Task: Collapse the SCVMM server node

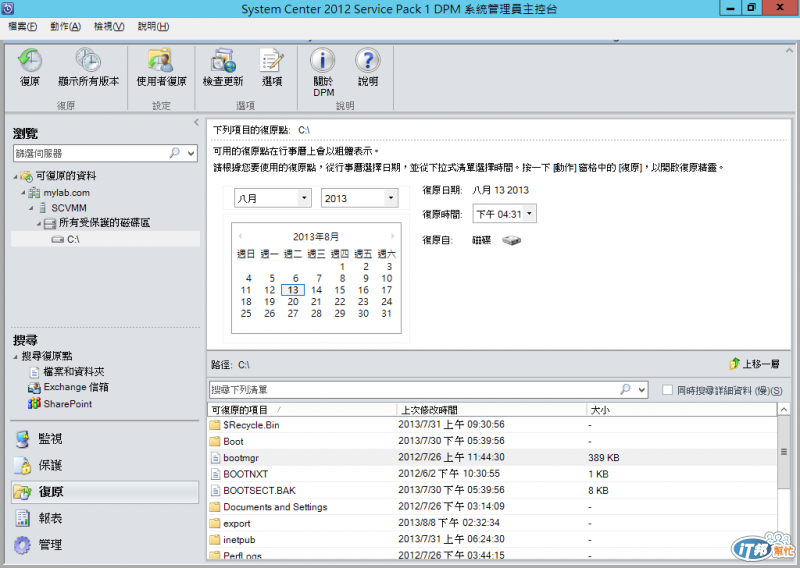Action: point(32,208)
